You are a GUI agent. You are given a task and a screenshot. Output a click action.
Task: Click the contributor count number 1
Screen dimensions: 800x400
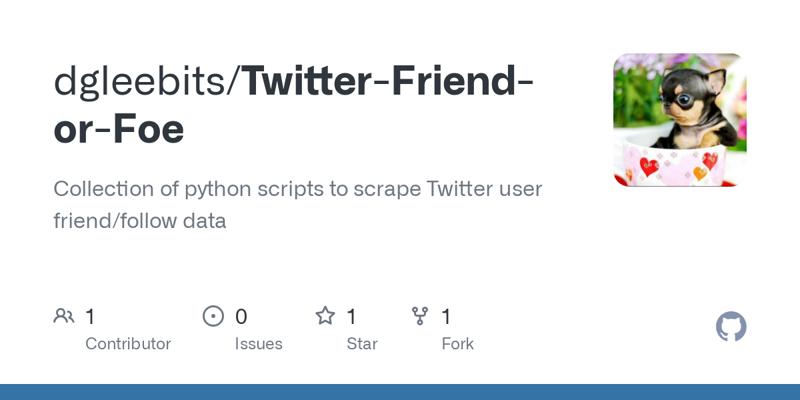(x=90, y=317)
